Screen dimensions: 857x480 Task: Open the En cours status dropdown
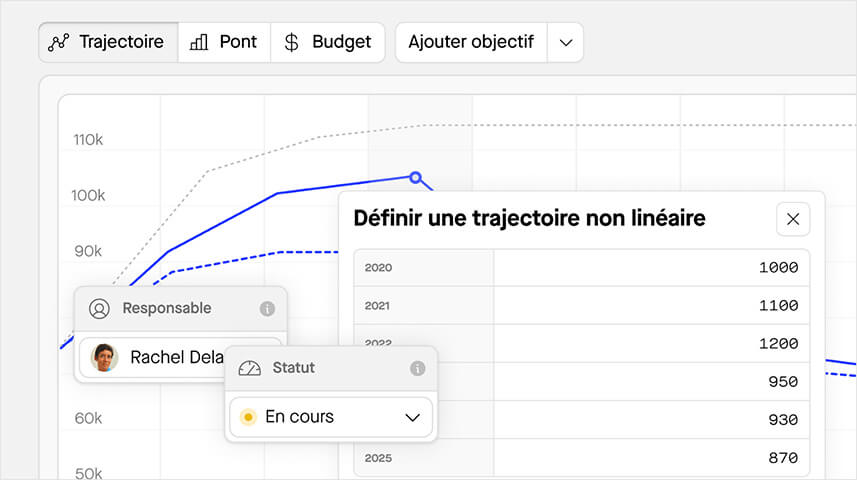click(331, 417)
